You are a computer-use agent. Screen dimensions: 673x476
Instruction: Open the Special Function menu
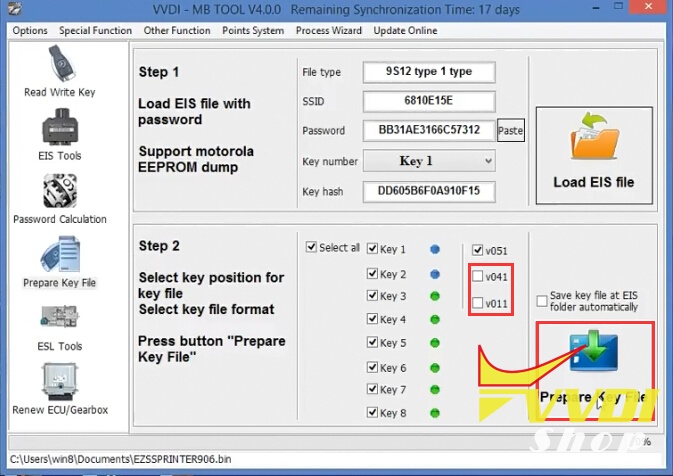click(96, 30)
